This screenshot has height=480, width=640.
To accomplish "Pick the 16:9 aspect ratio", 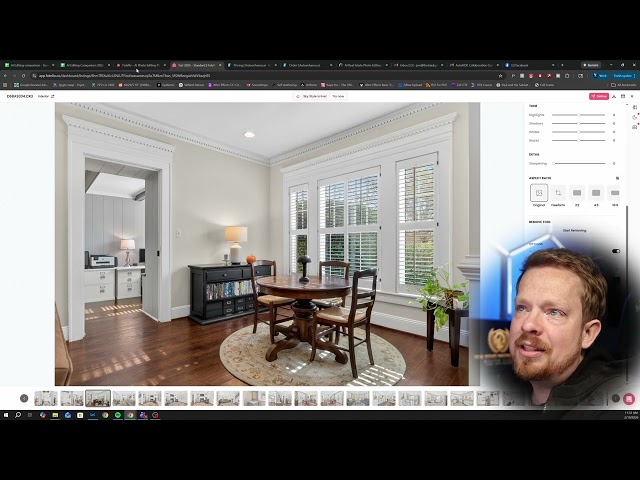I will click(x=615, y=193).
